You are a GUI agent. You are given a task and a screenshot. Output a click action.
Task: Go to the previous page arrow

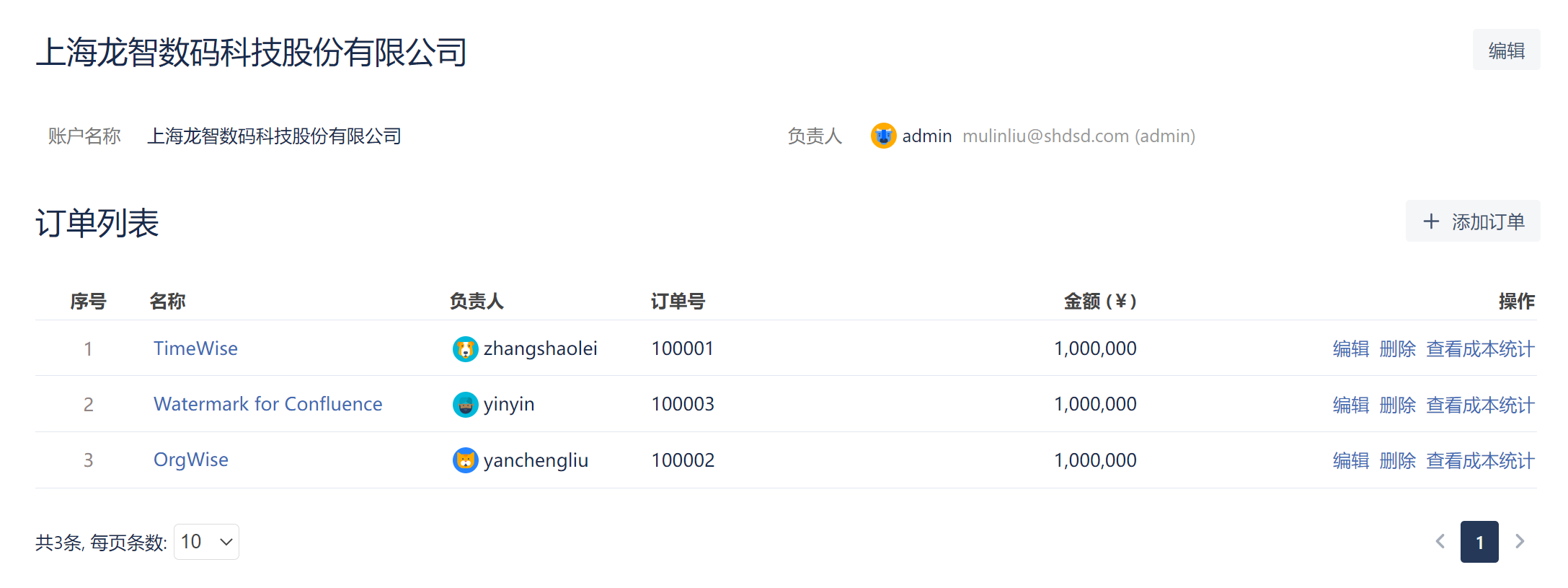click(1440, 542)
